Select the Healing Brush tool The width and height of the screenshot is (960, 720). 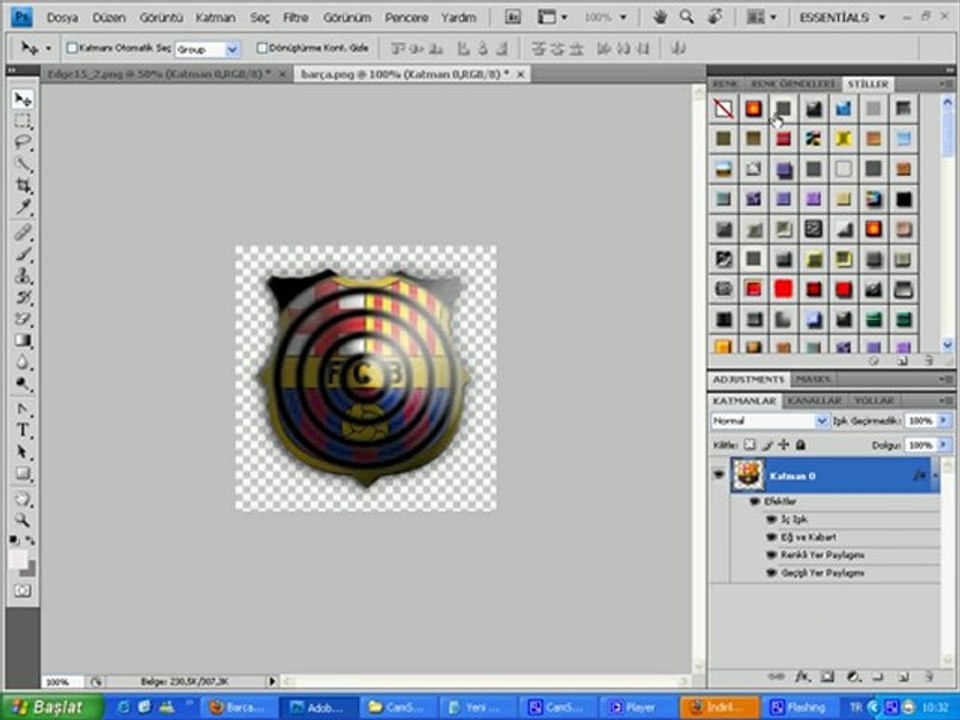point(23,233)
